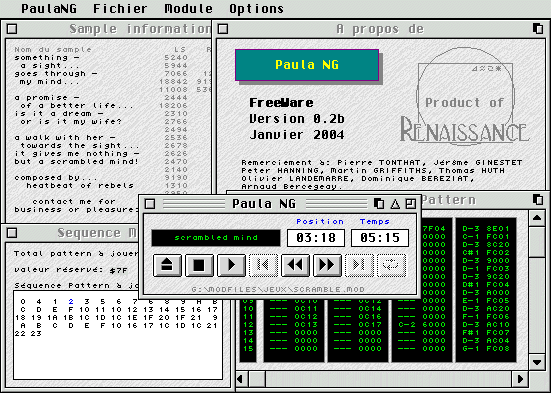Image resolution: width=551 pixels, height=393 pixels.
Task: Click the Pattern window's scroll left arrow
Action: (x=241, y=379)
